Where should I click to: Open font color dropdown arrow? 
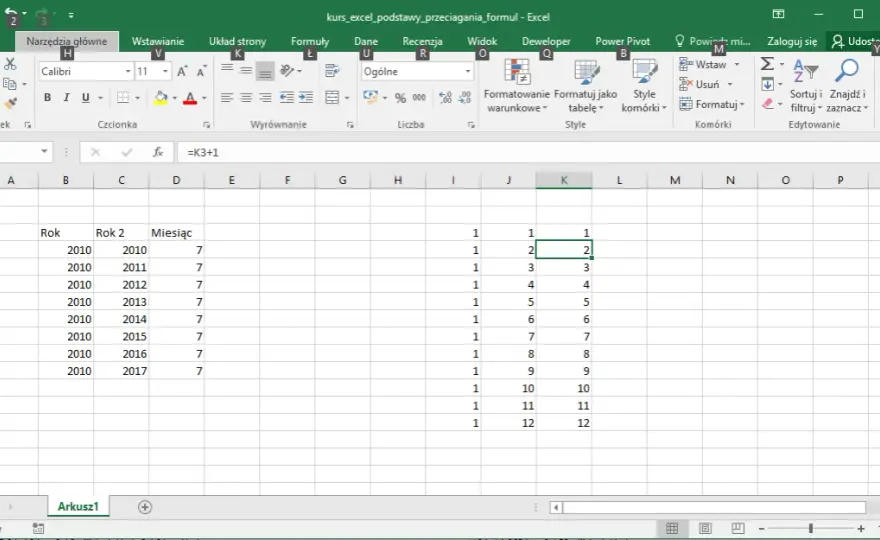pos(204,98)
